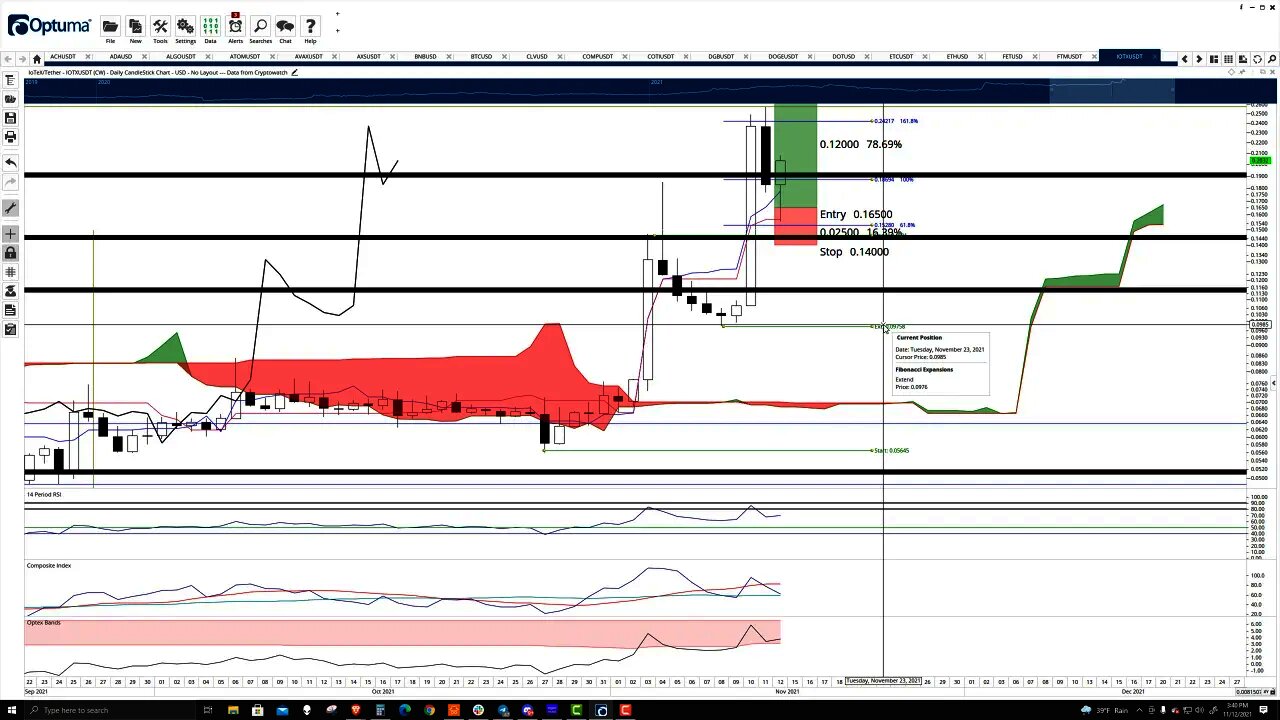
Task: Open the Settings menu
Action: pos(185,29)
